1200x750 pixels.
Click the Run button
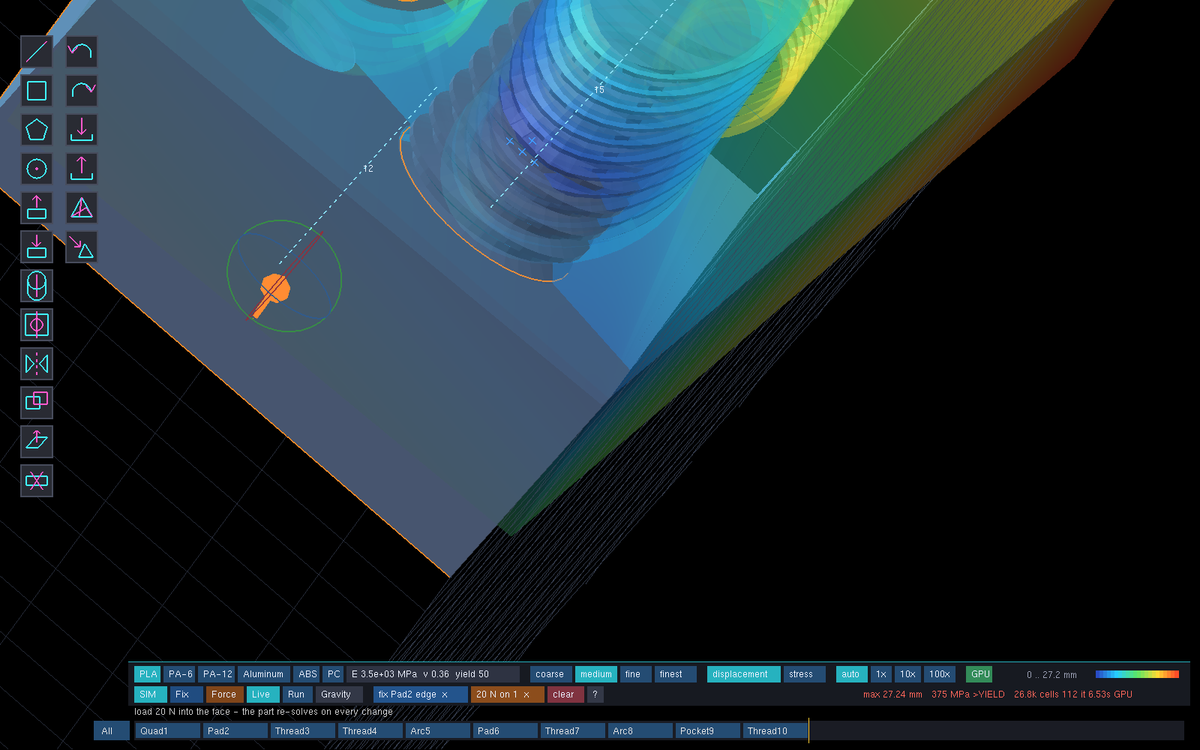[x=296, y=694]
